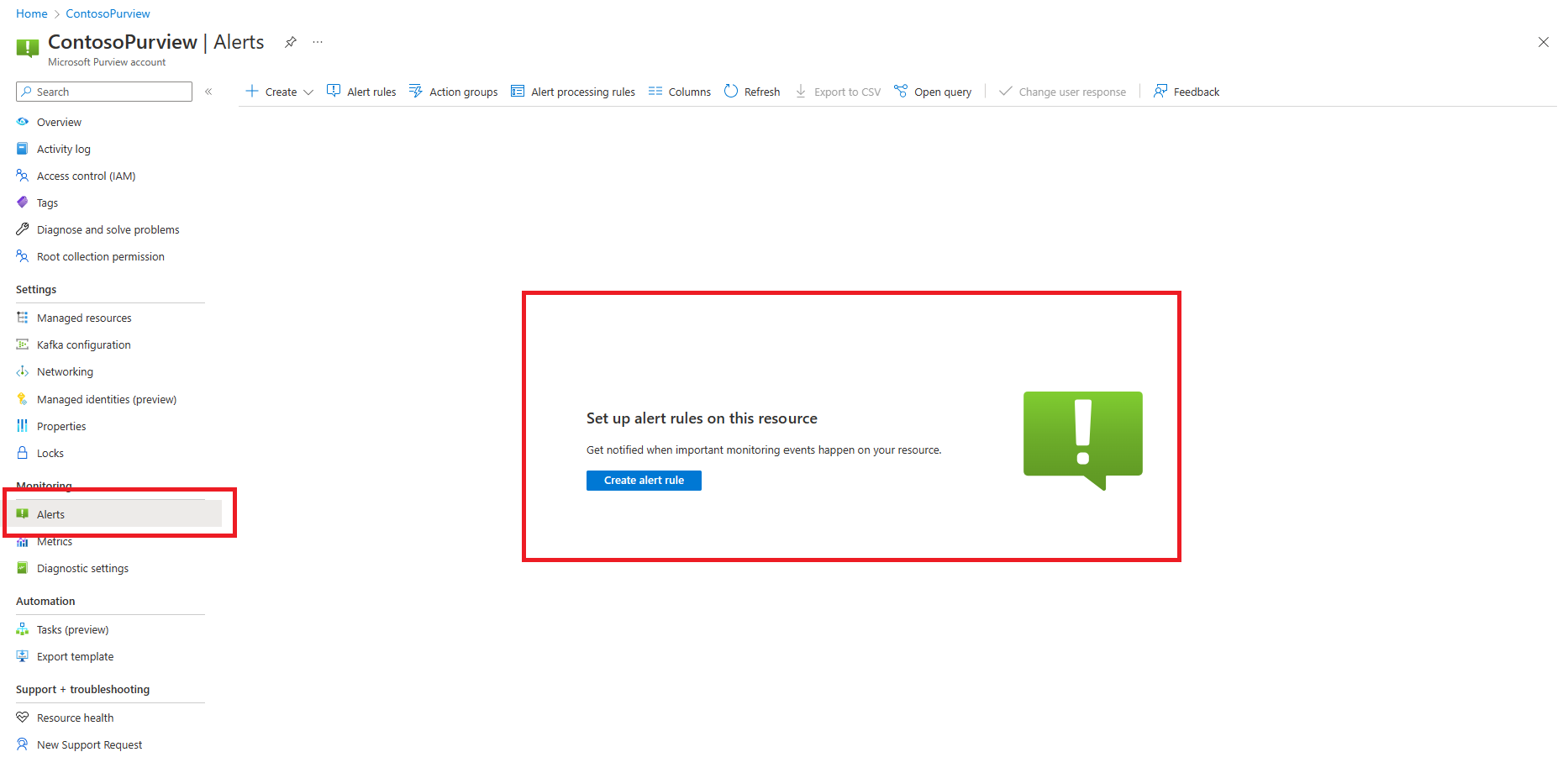Click the sidebar Search input field
1568x773 pixels.
pos(104,92)
